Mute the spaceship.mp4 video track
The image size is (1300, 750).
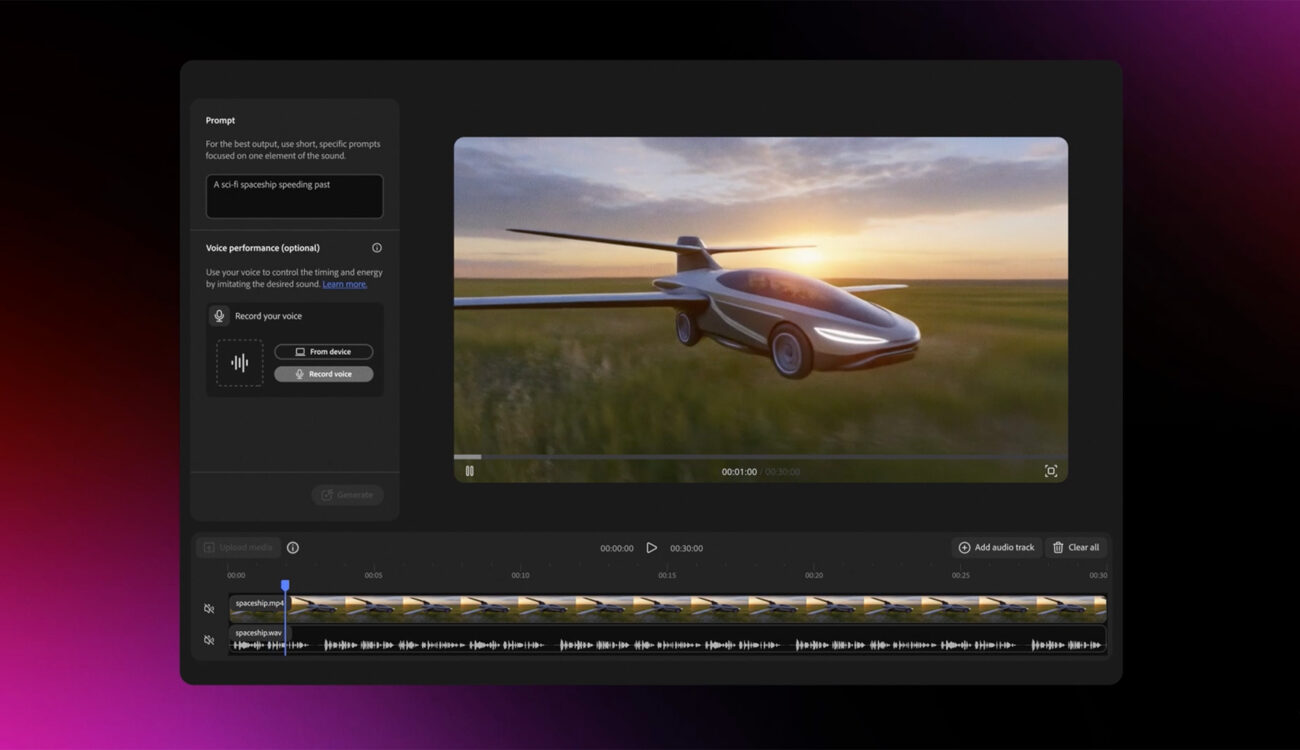pos(209,609)
